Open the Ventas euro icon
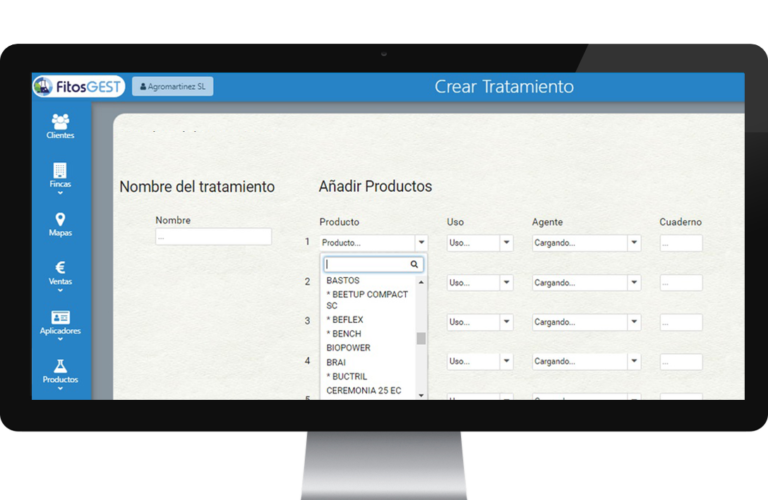768x500 pixels. (x=60, y=267)
